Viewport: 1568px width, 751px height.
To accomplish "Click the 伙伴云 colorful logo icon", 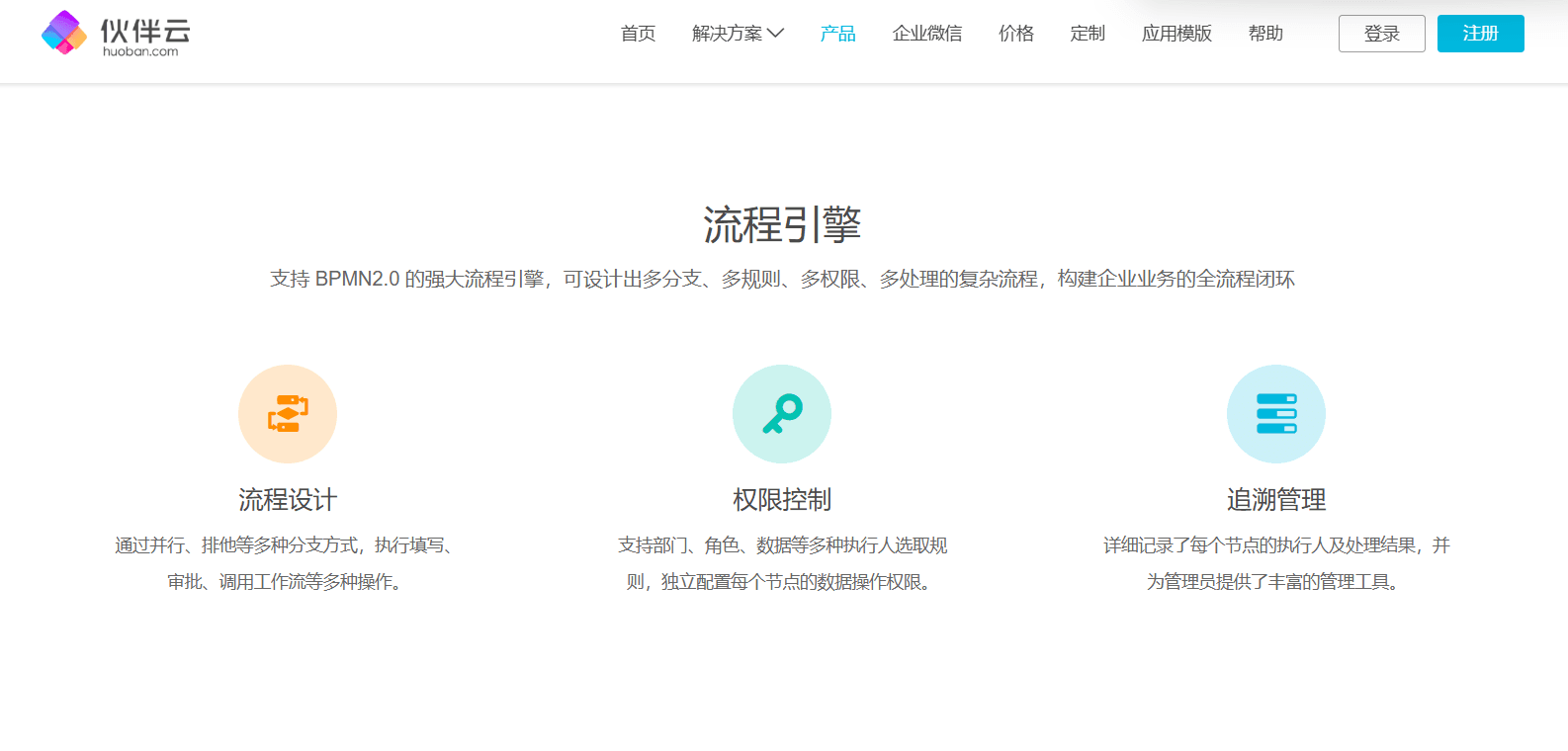I will coord(64,33).
